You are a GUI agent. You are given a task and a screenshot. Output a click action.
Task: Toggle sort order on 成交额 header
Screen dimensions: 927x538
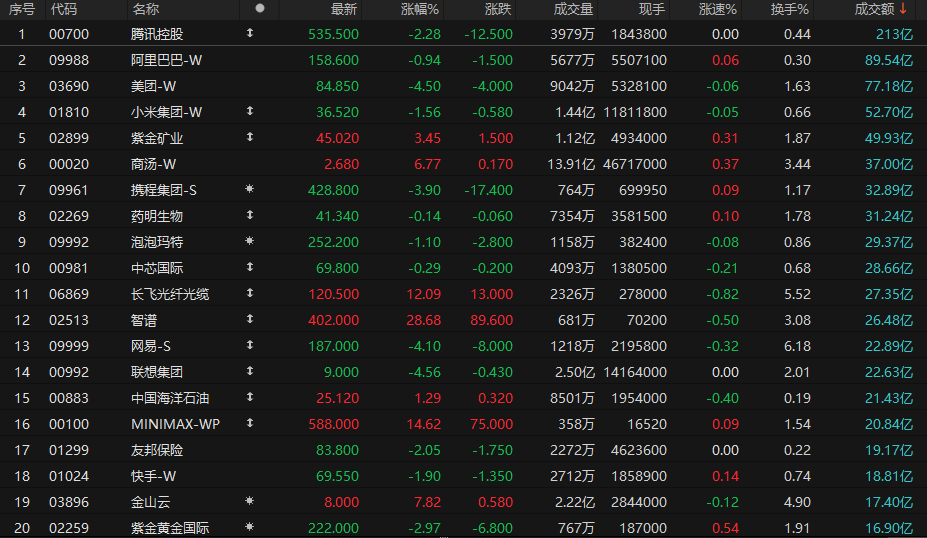880,9
